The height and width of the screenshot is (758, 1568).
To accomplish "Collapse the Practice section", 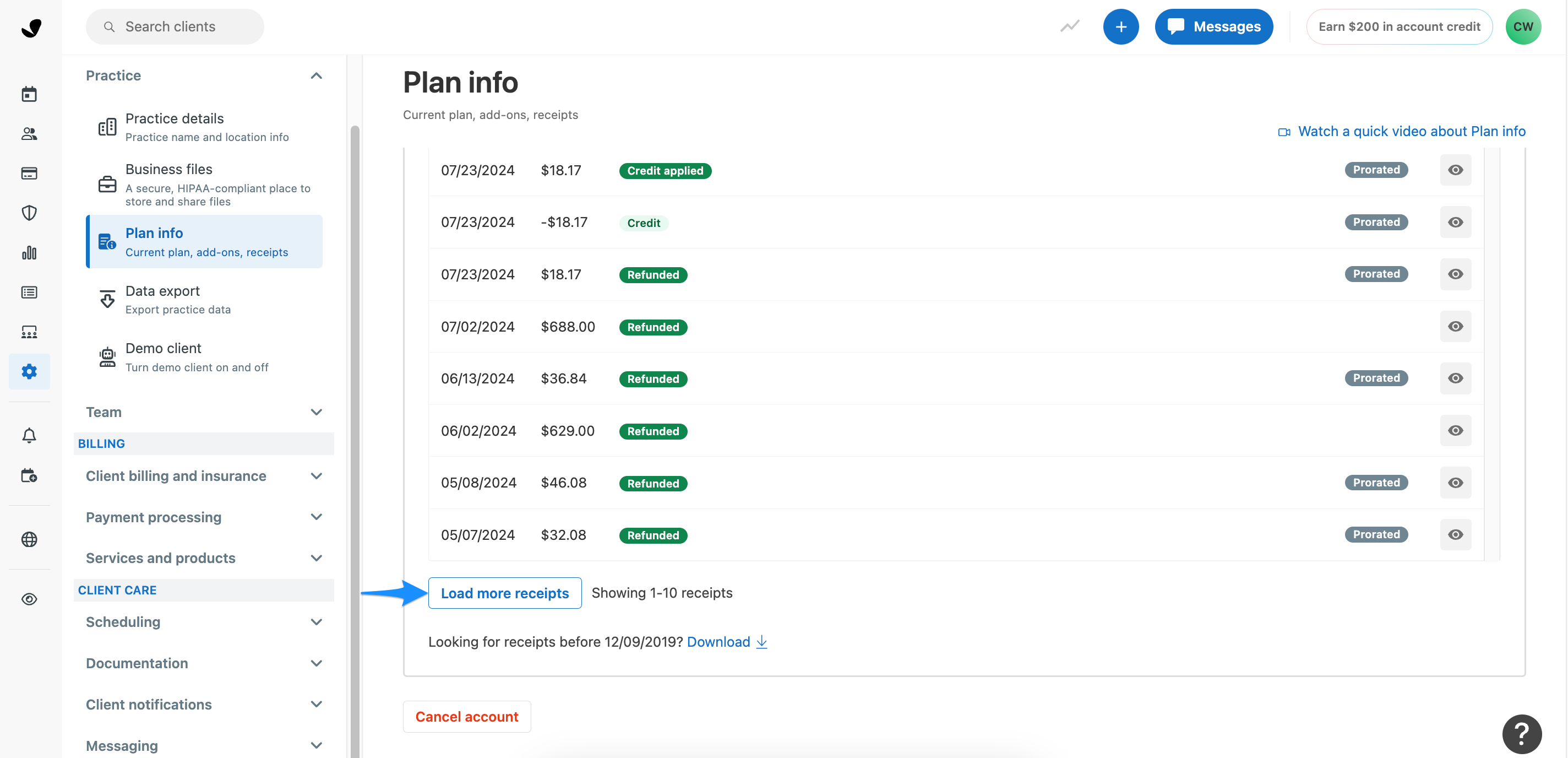I will pyautogui.click(x=316, y=75).
